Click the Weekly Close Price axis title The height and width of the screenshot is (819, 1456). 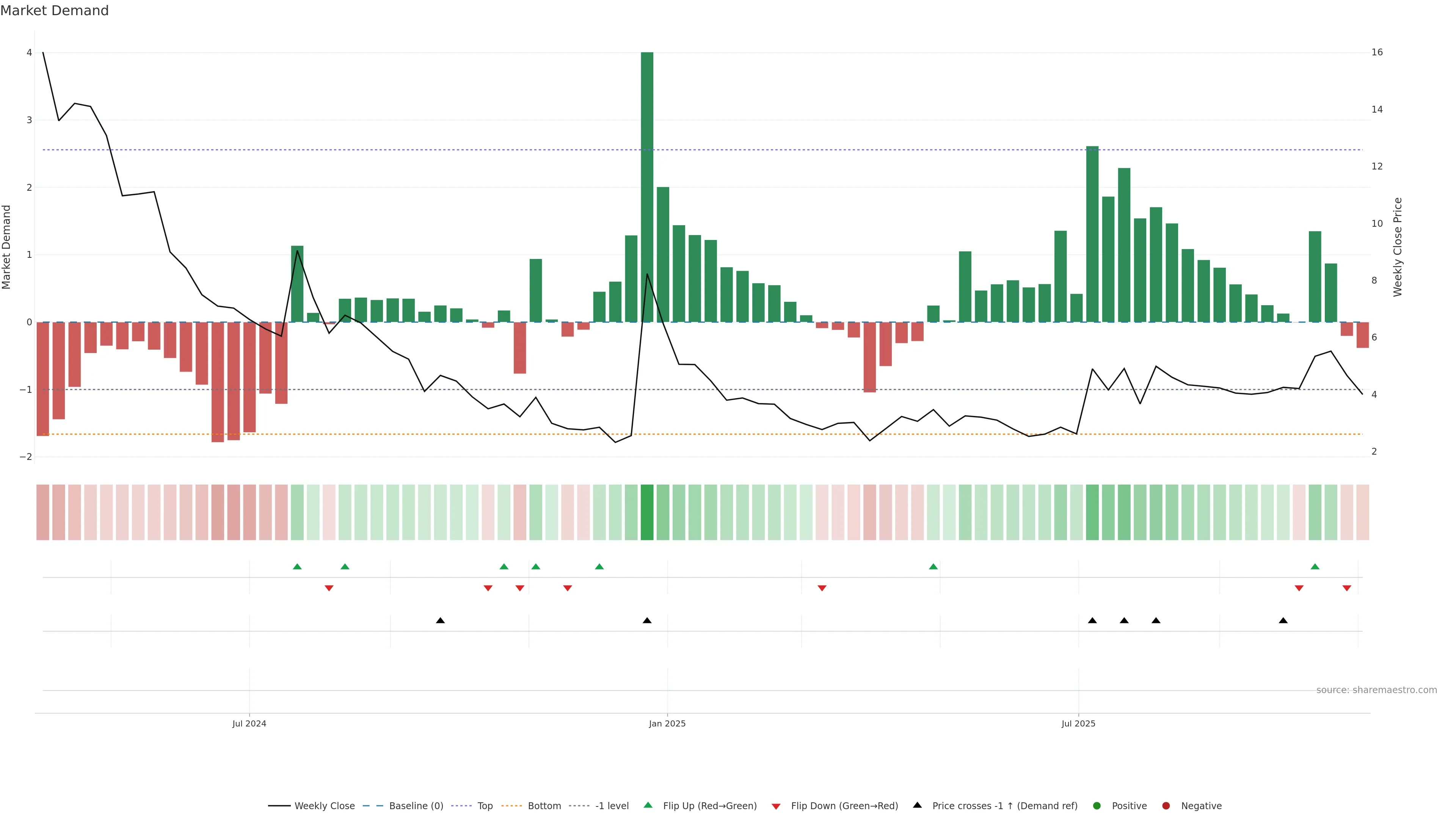(x=1398, y=247)
